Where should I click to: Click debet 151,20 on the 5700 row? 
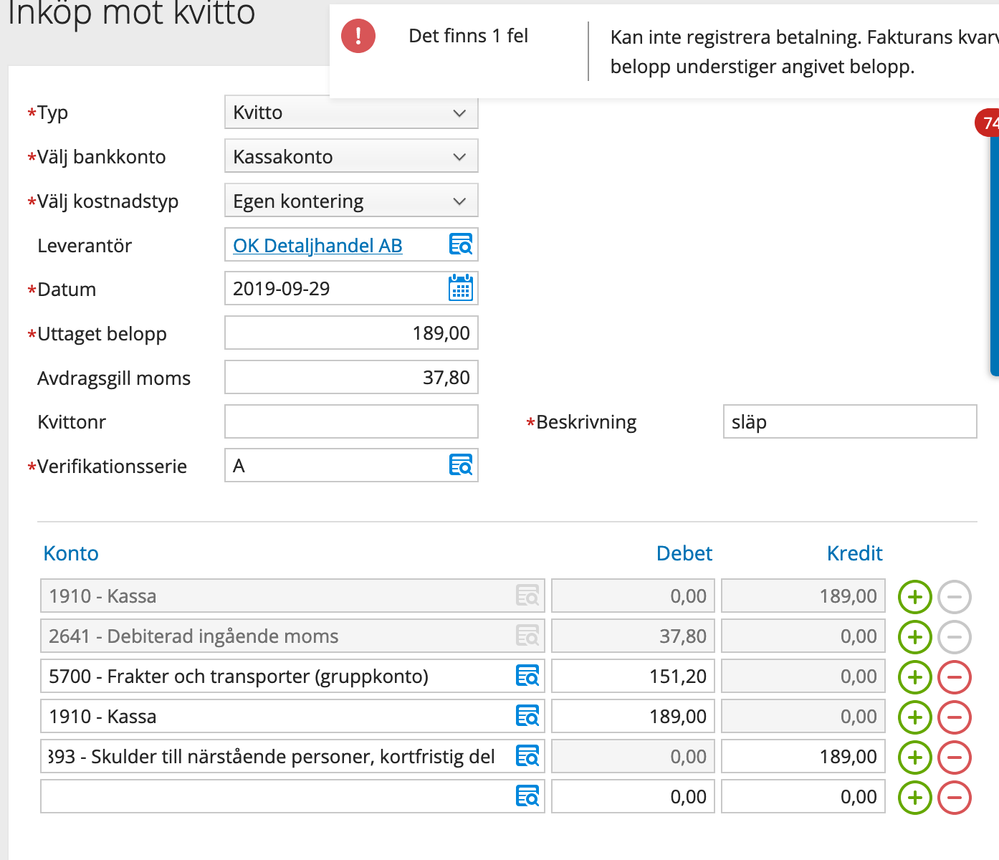point(633,676)
